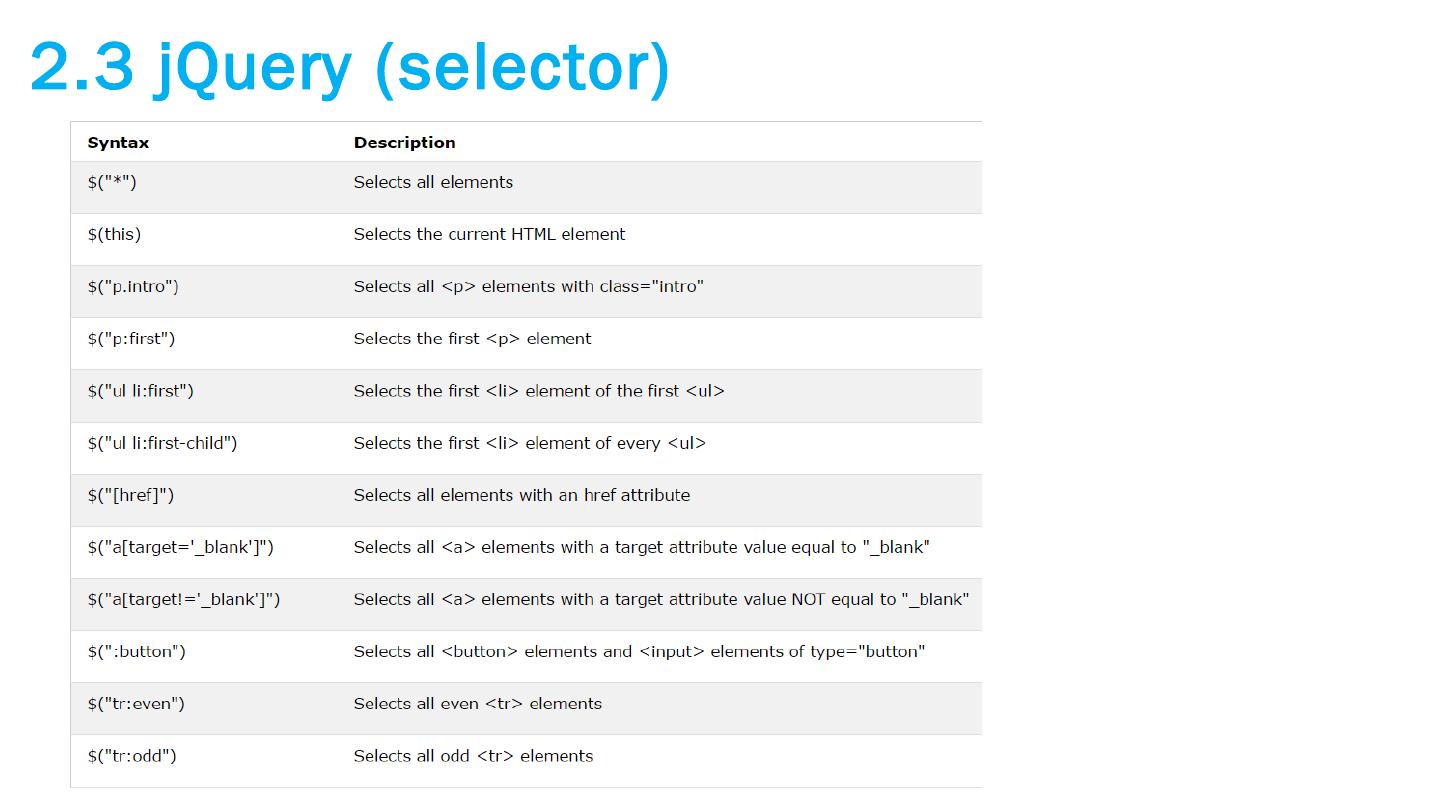
Task: Click the "2.3 jQuery (selector)" slide title
Action: coord(350,68)
